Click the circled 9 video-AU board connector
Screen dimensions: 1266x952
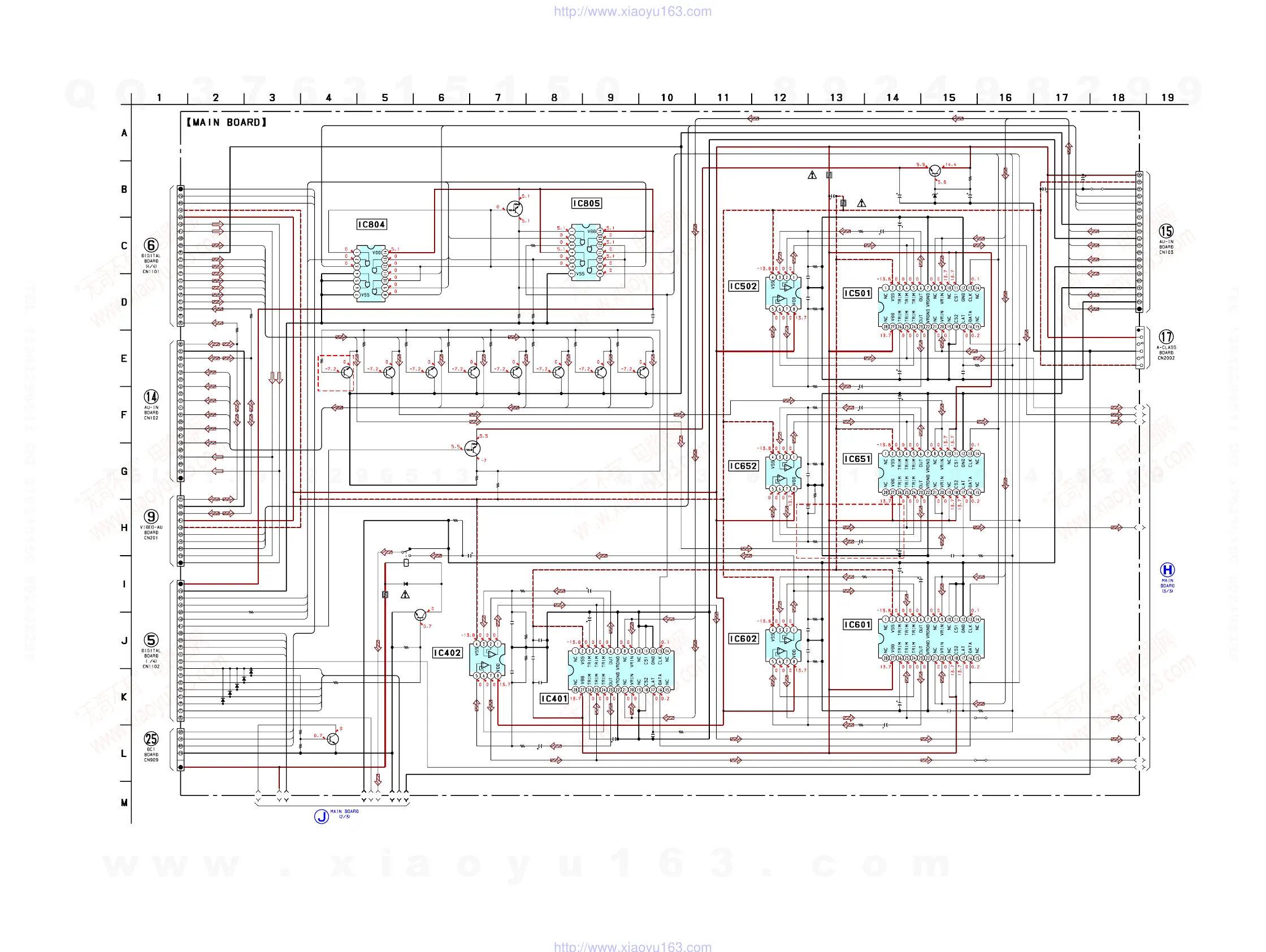tap(151, 517)
